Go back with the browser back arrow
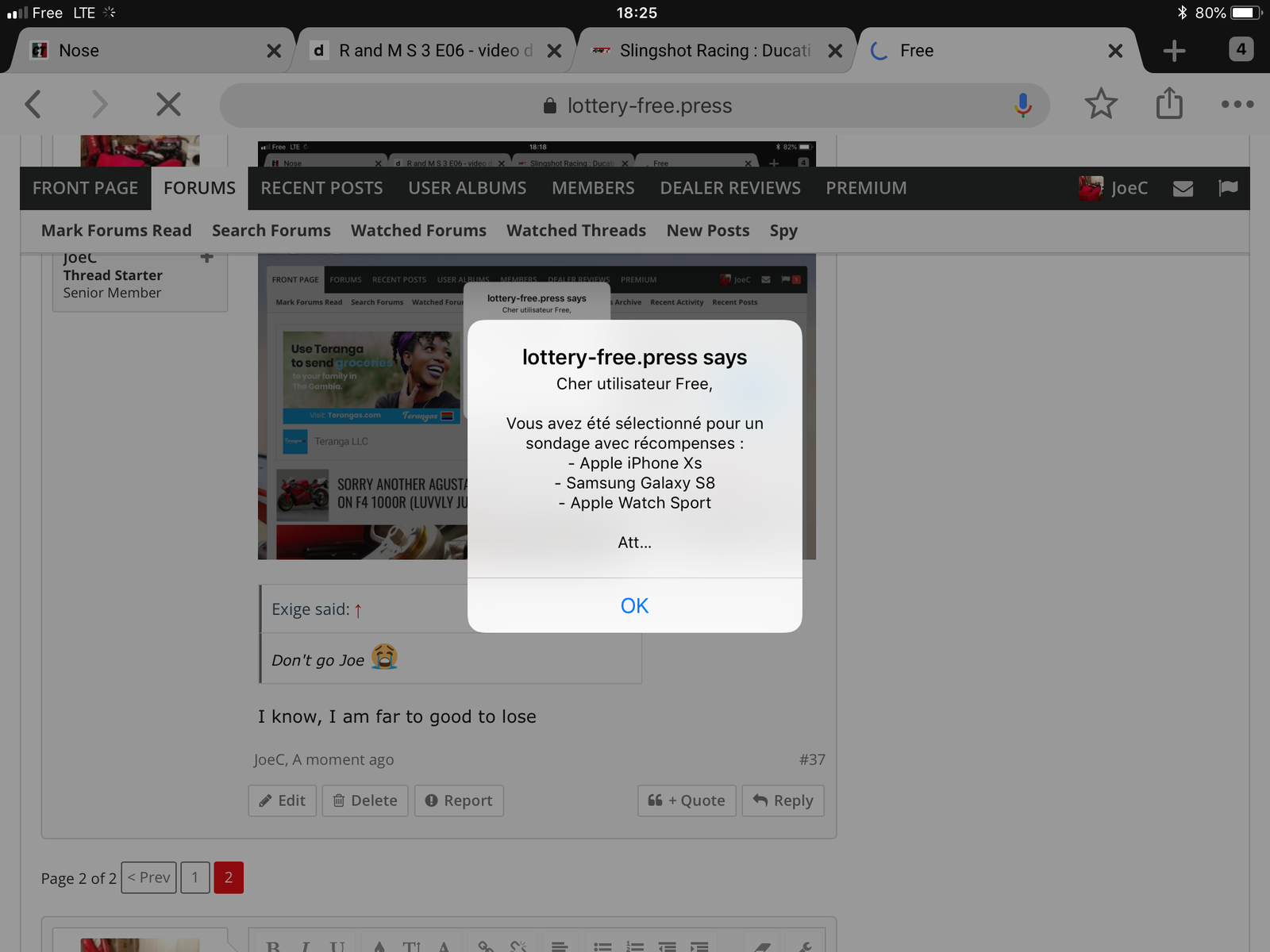 coord(33,104)
